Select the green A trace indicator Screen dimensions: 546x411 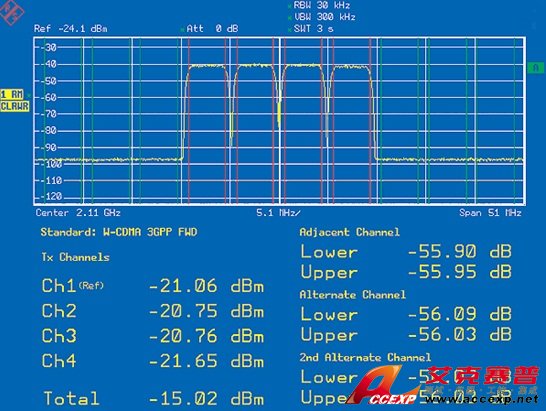pos(536,67)
